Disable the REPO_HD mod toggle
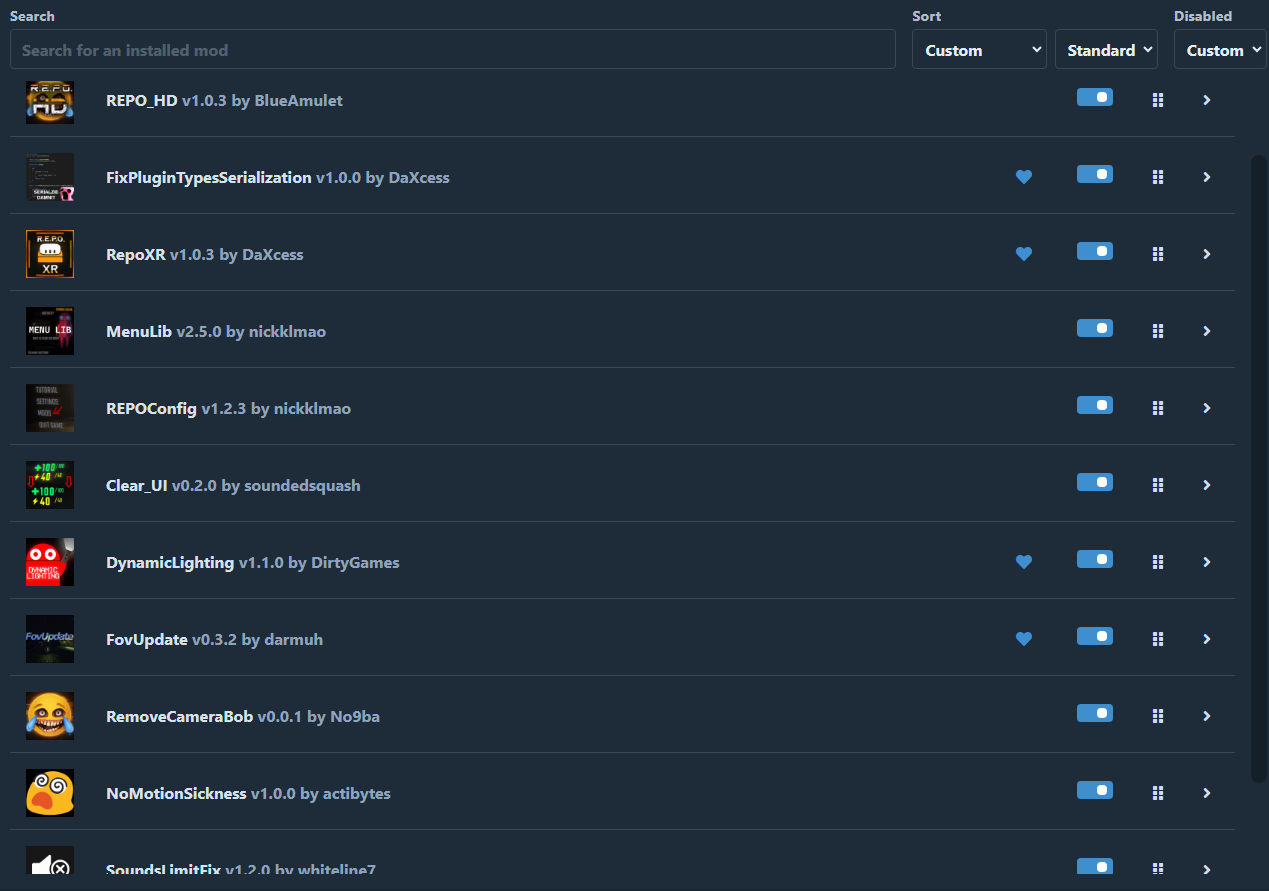The image size is (1269, 891). [x=1095, y=97]
